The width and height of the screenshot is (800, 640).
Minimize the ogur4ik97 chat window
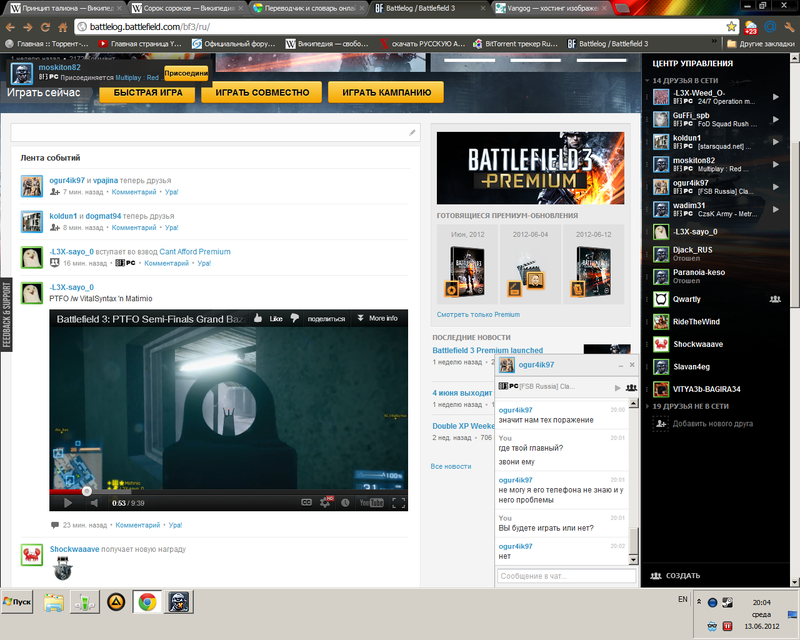621,365
